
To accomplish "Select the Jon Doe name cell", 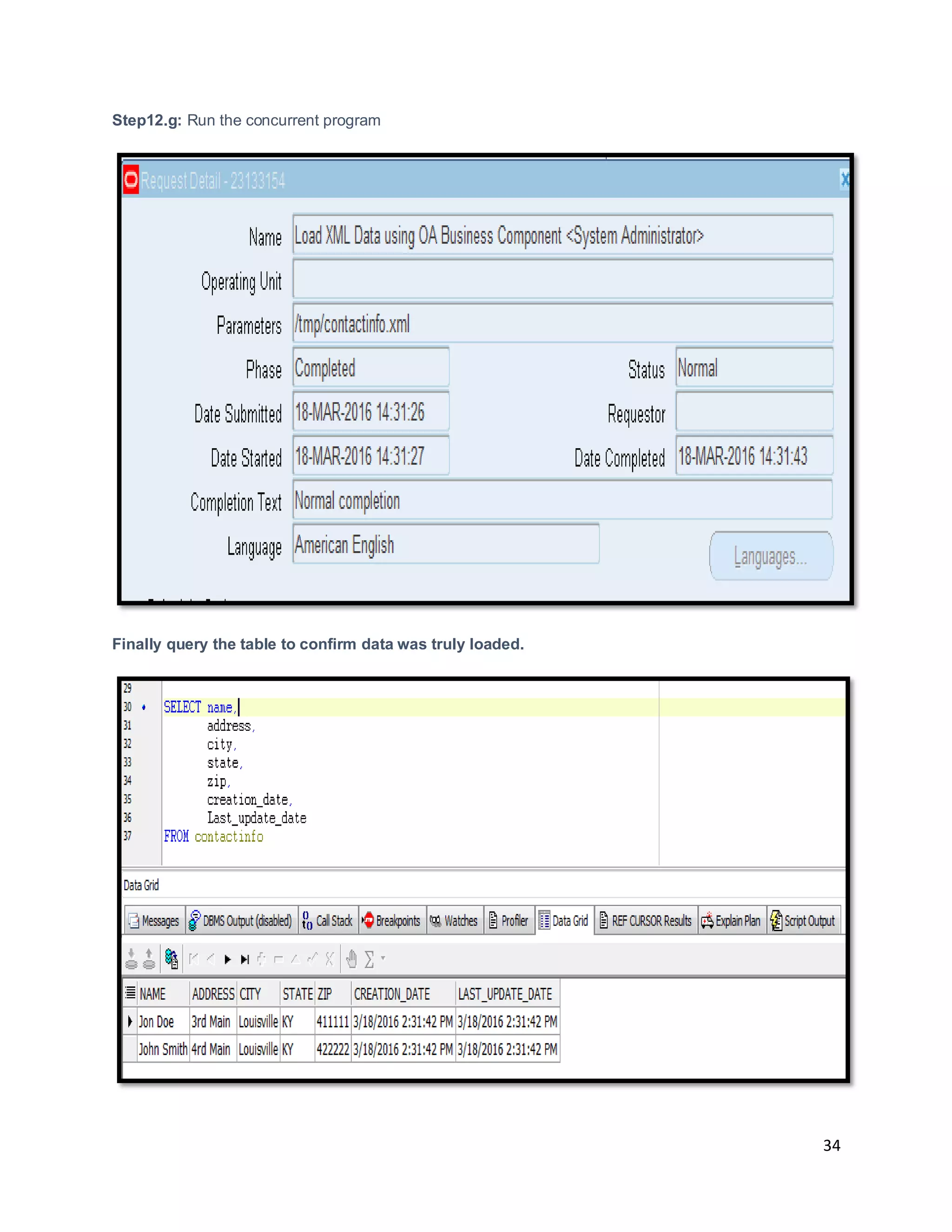I will pos(163,1021).
